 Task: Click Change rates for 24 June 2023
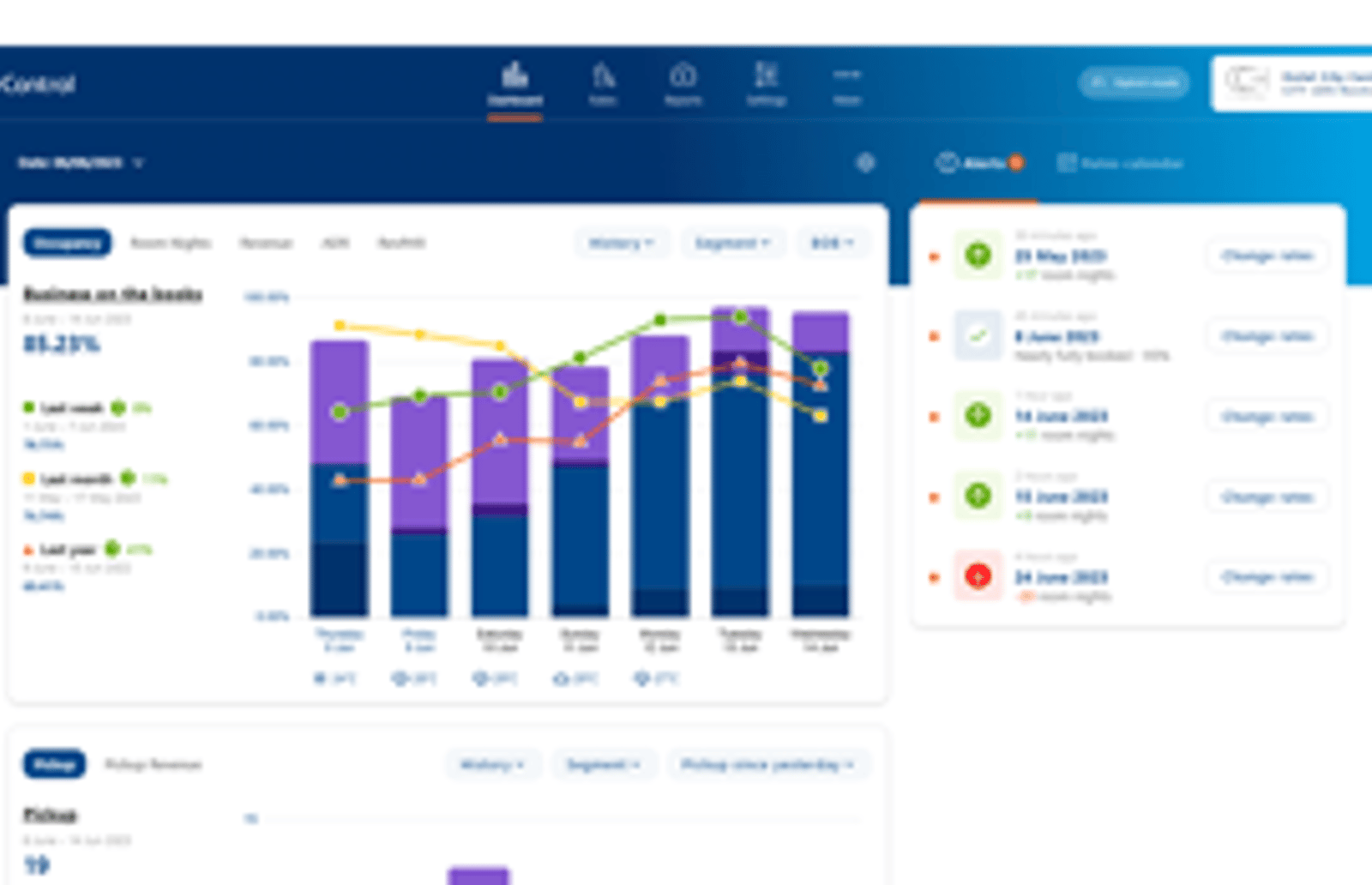click(1267, 576)
